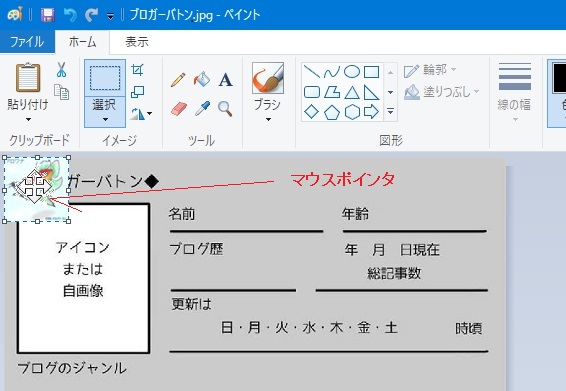Open the Customize Quick Access Toolbar dropdown

tap(110, 16)
